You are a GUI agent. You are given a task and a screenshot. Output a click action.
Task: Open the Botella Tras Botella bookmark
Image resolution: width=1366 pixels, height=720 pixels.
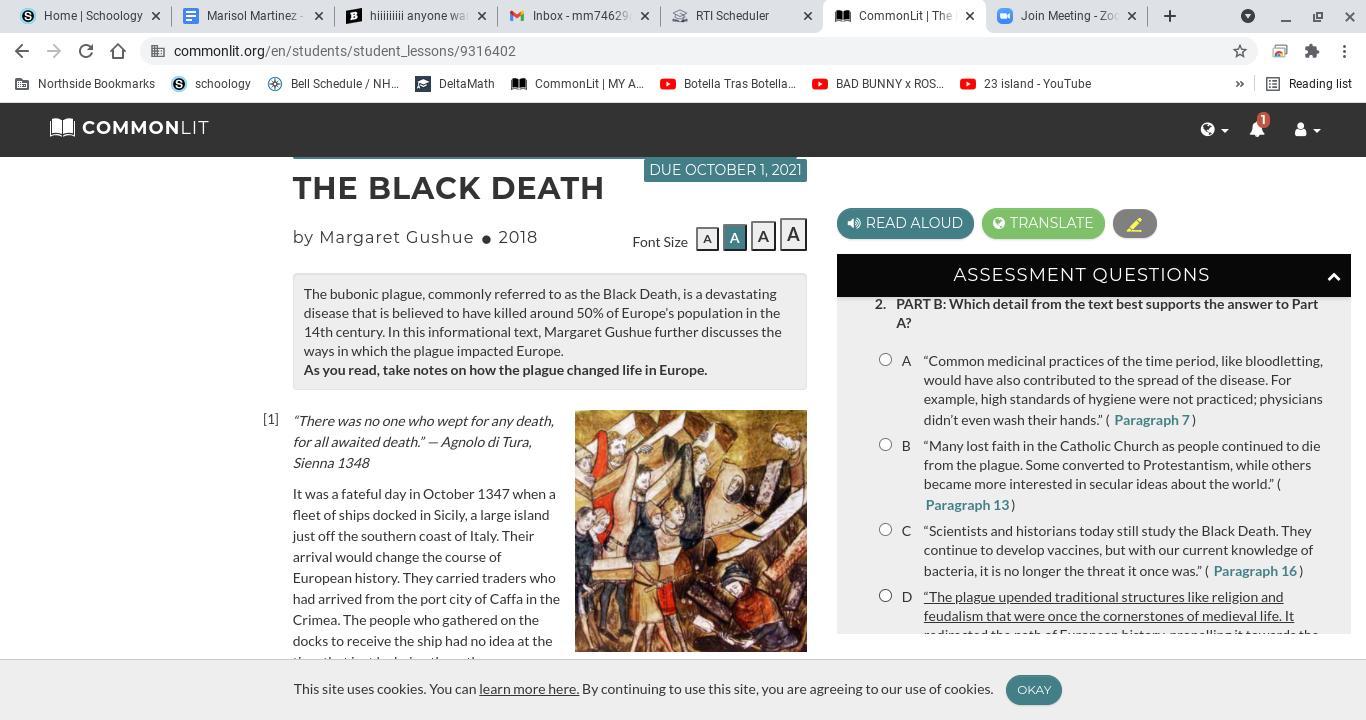[728, 84]
